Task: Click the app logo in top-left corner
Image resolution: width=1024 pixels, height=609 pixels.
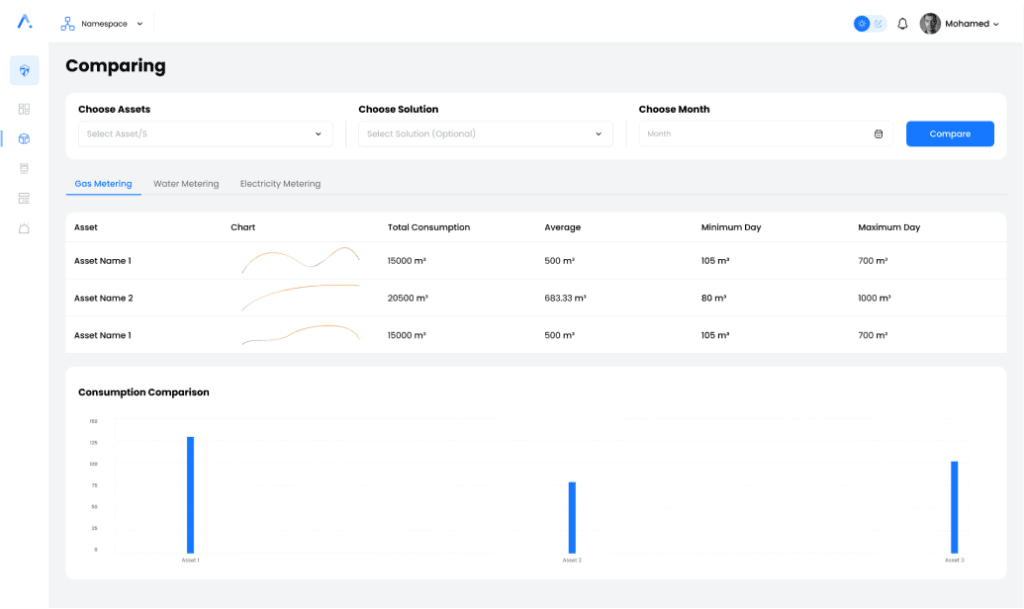Action: pyautogui.click(x=25, y=22)
